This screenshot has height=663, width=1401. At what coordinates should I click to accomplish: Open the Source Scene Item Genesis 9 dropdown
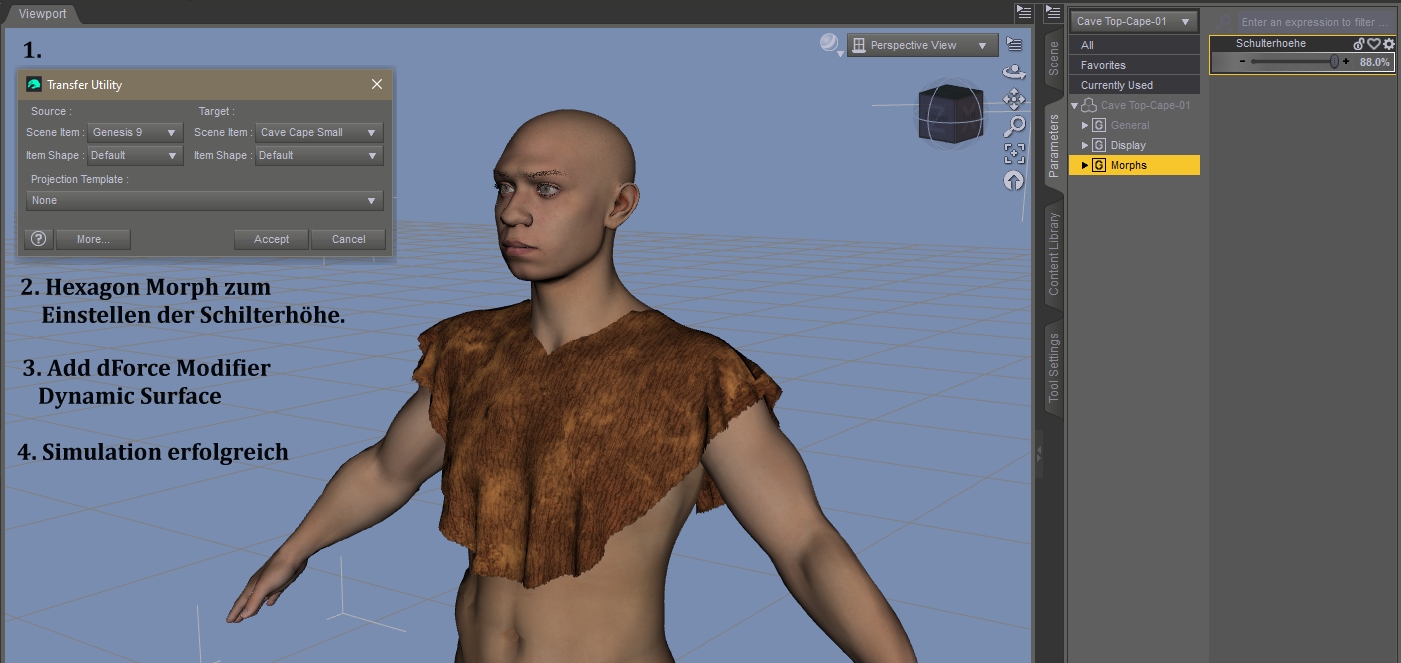(x=135, y=132)
